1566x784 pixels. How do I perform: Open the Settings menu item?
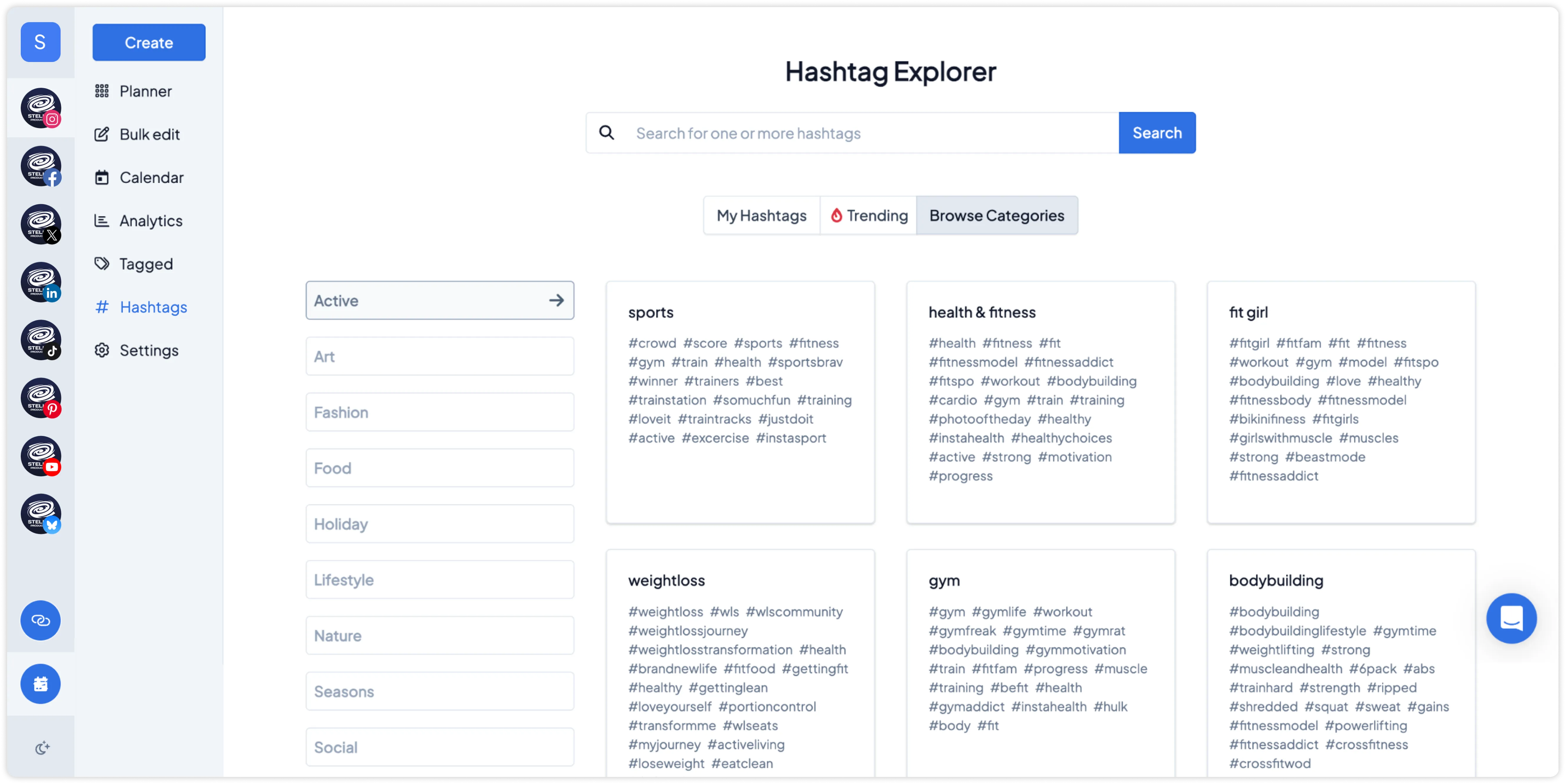pyautogui.click(x=149, y=350)
